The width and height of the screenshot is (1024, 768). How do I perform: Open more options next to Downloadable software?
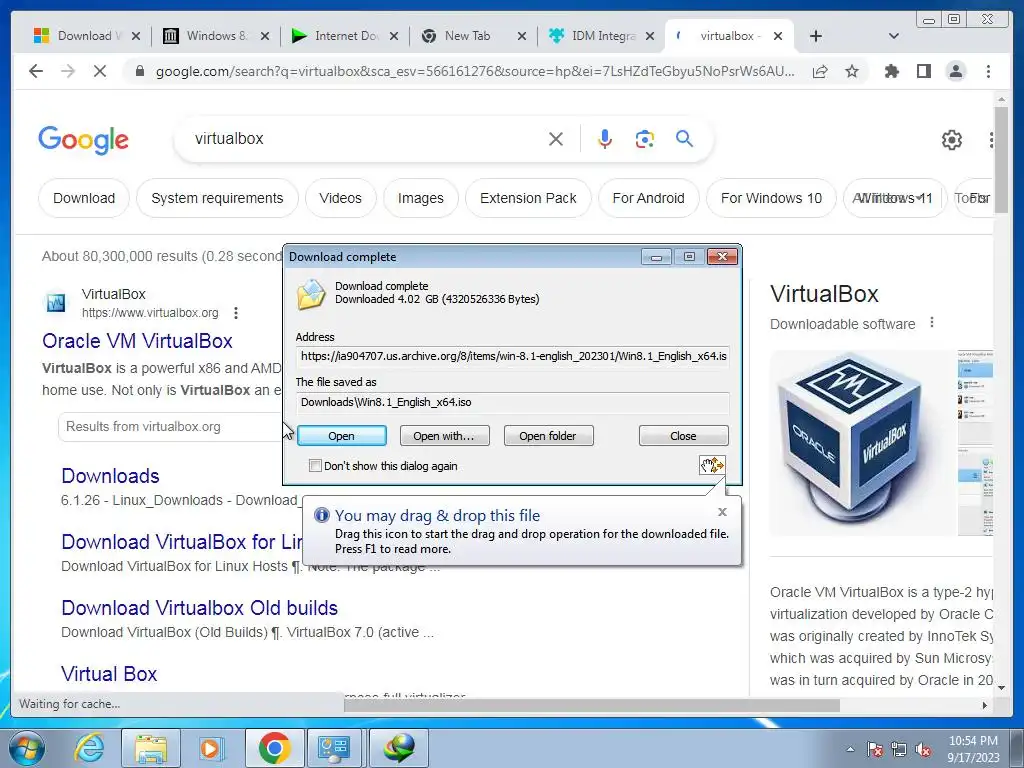click(x=932, y=323)
